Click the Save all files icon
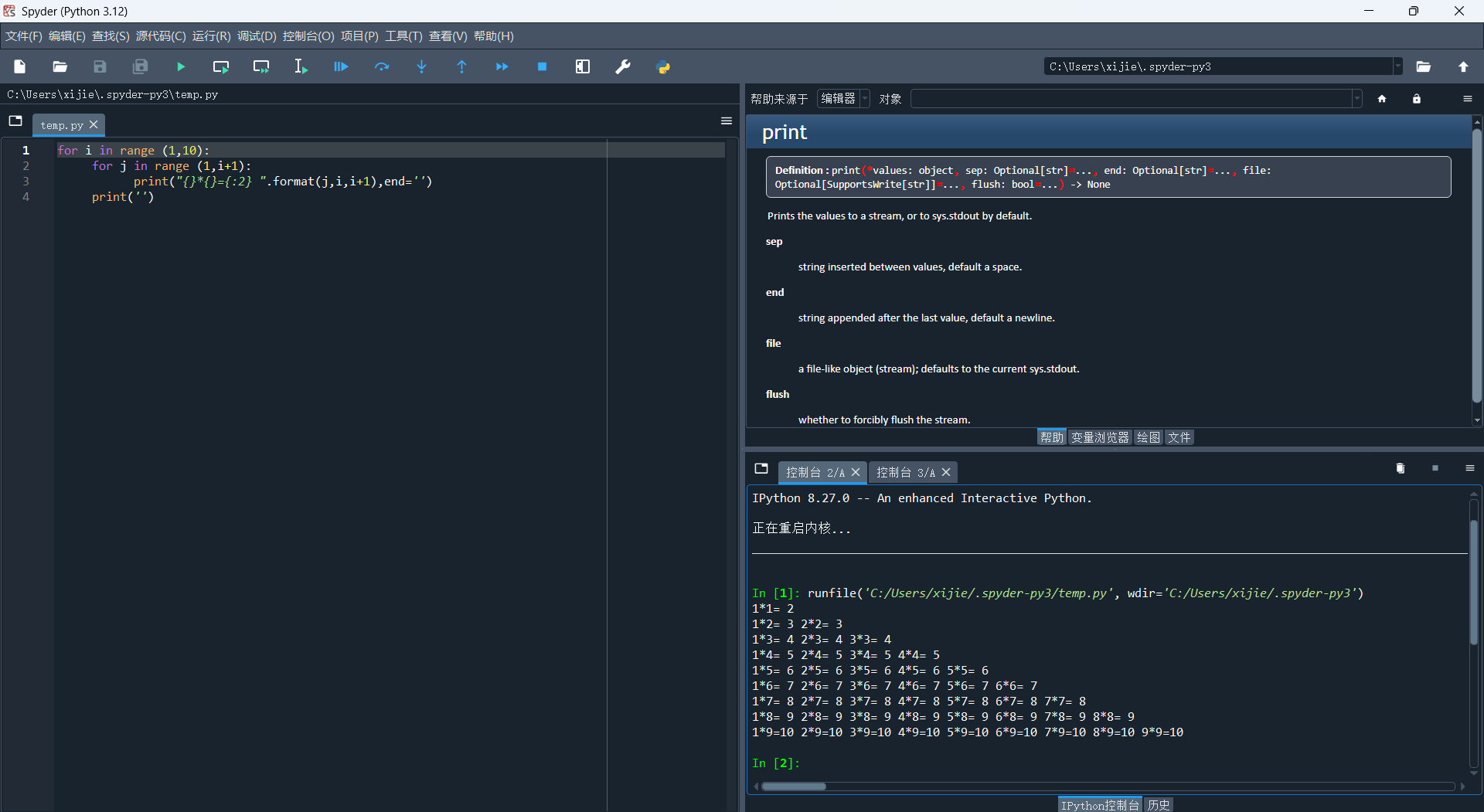 [140, 67]
